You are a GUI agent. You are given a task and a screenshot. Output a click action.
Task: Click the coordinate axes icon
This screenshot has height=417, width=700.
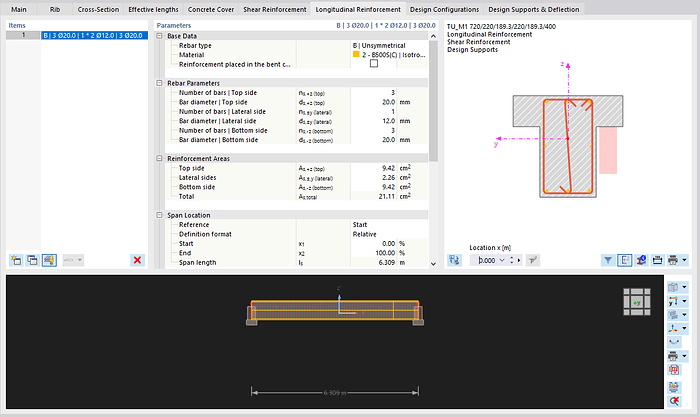[673, 329]
